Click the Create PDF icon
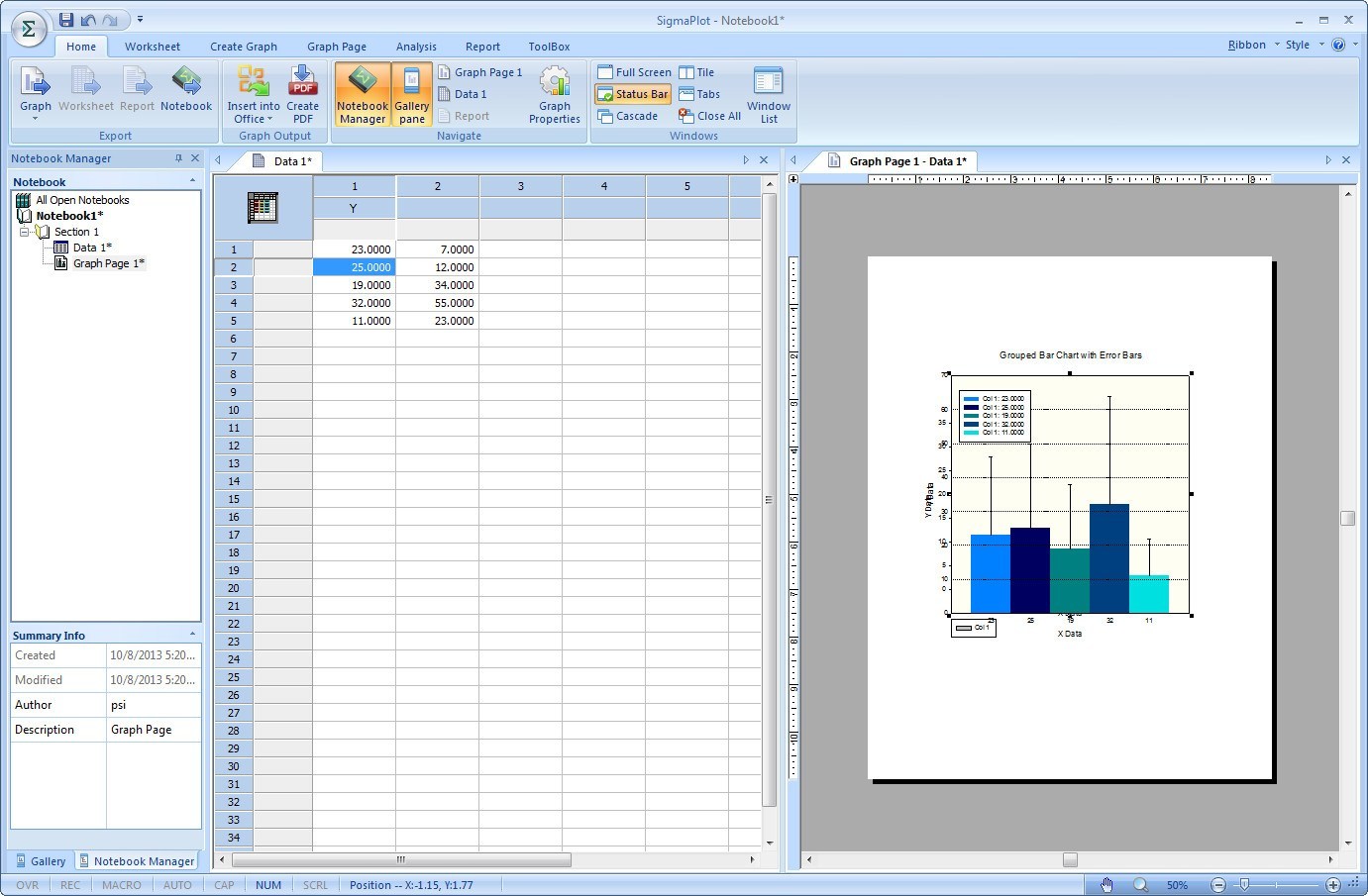 pyautogui.click(x=302, y=95)
